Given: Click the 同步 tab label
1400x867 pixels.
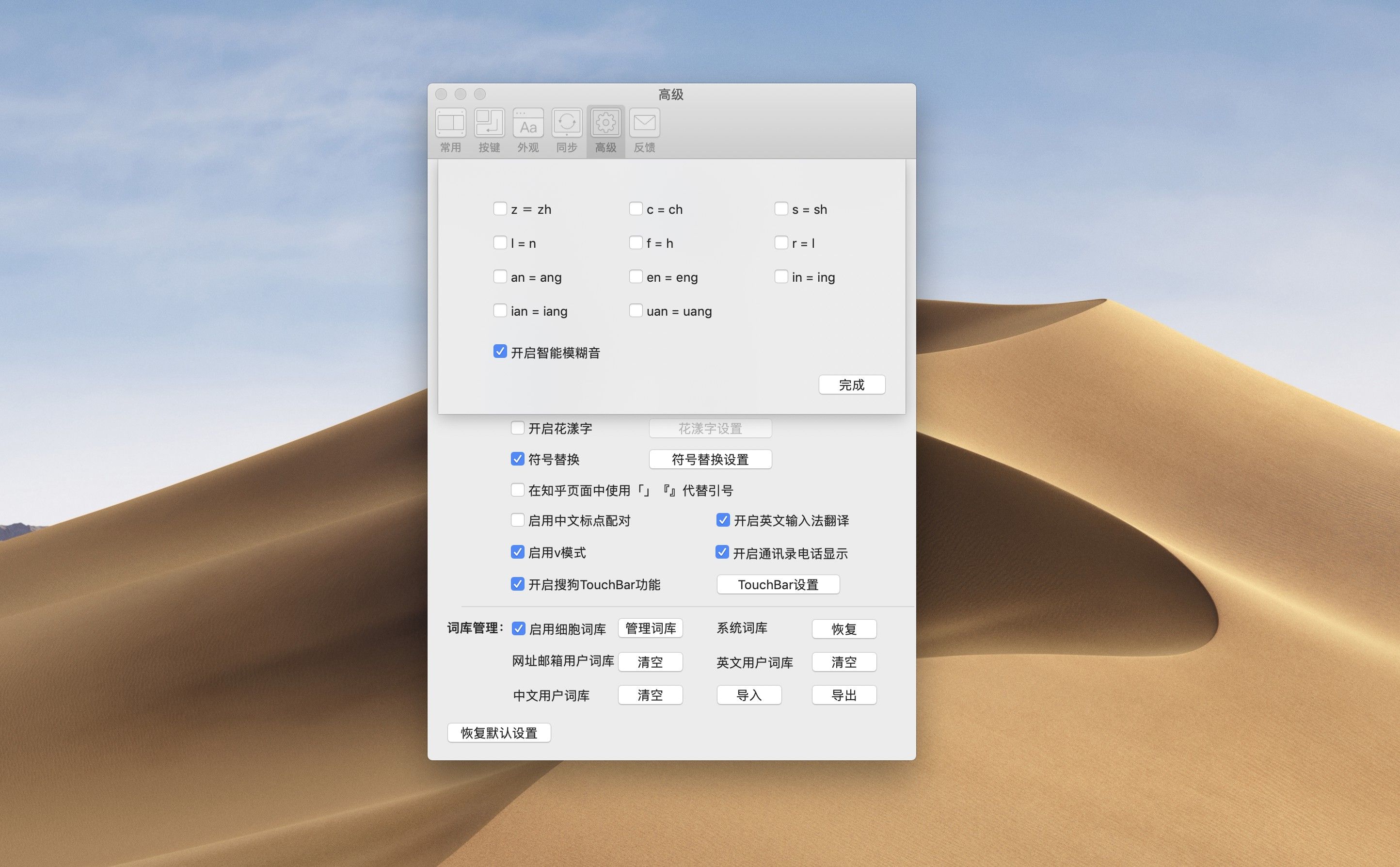Looking at the screenshot, I should (567, 147).
